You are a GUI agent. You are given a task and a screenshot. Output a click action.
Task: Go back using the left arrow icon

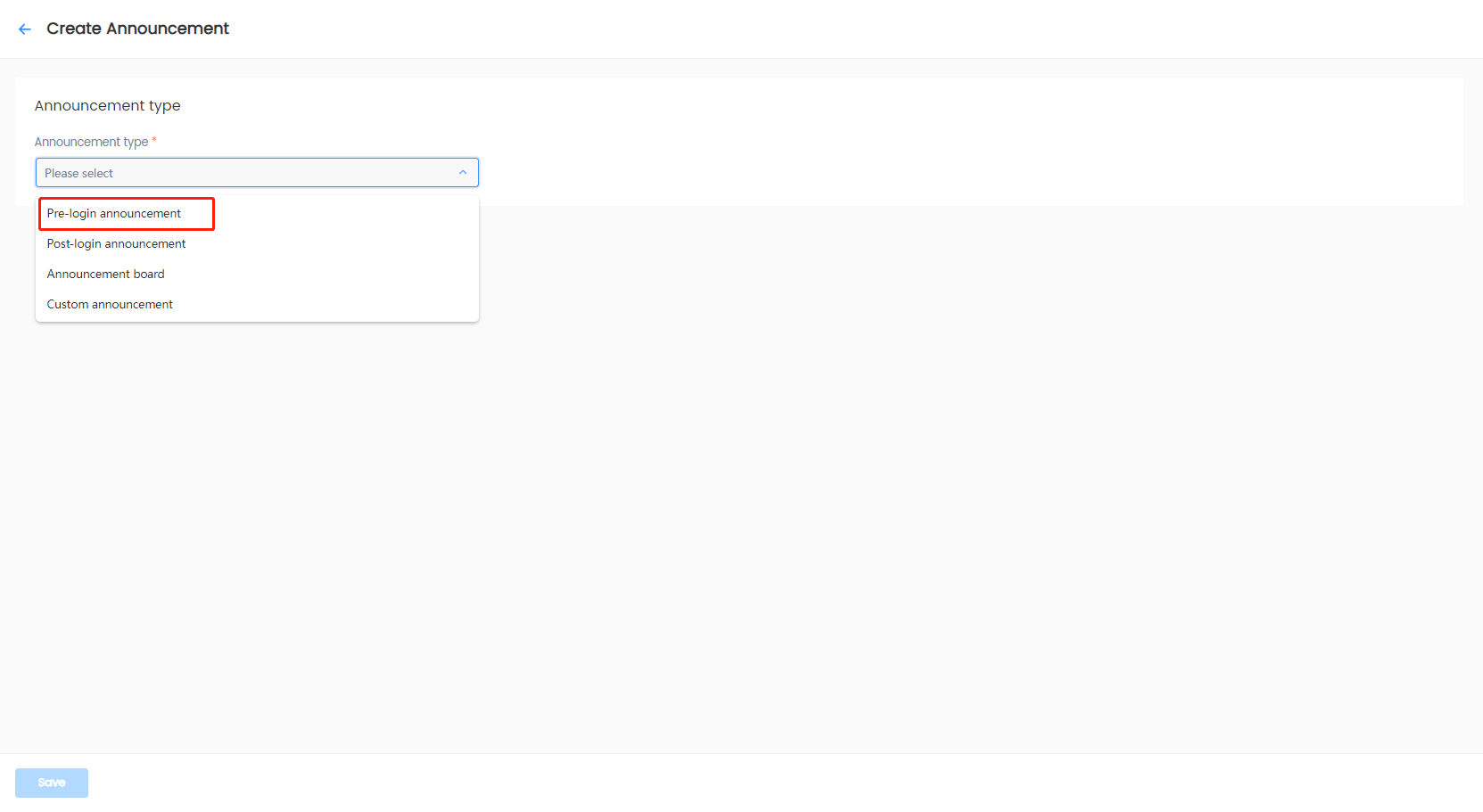25,29
